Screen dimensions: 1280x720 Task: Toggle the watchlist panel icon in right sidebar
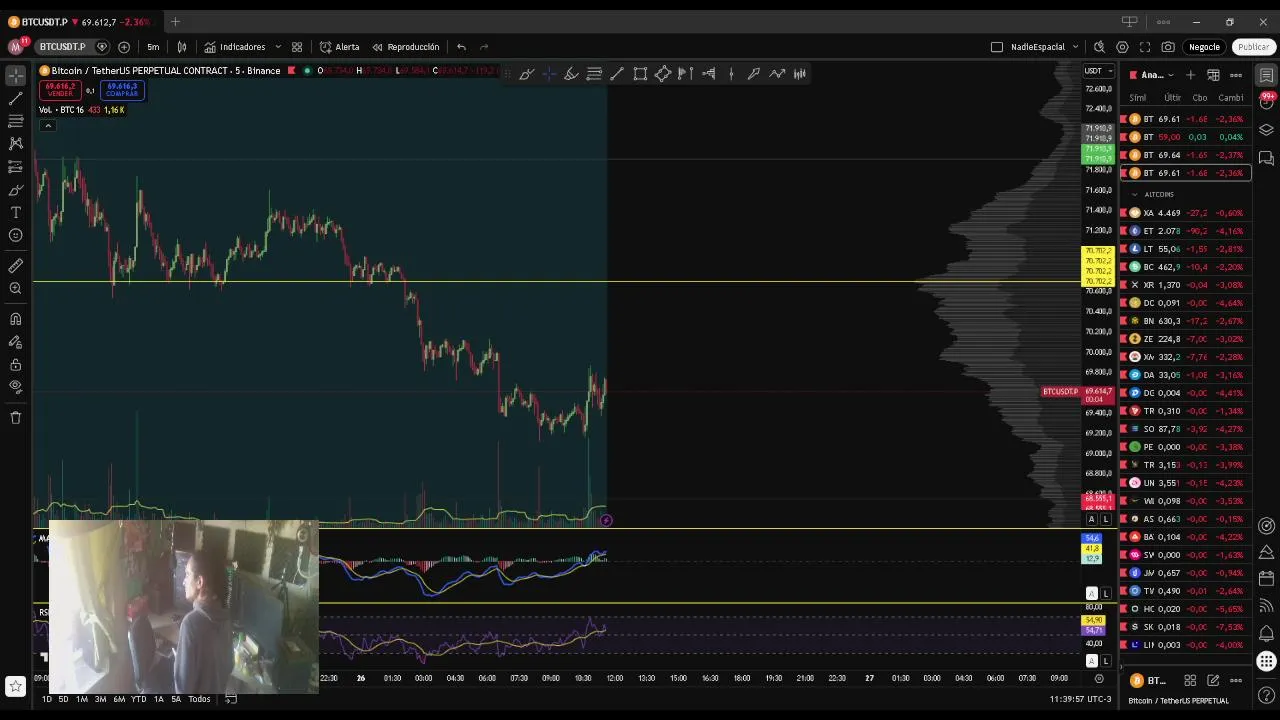pyautogui.click(x=1266, y=76)
